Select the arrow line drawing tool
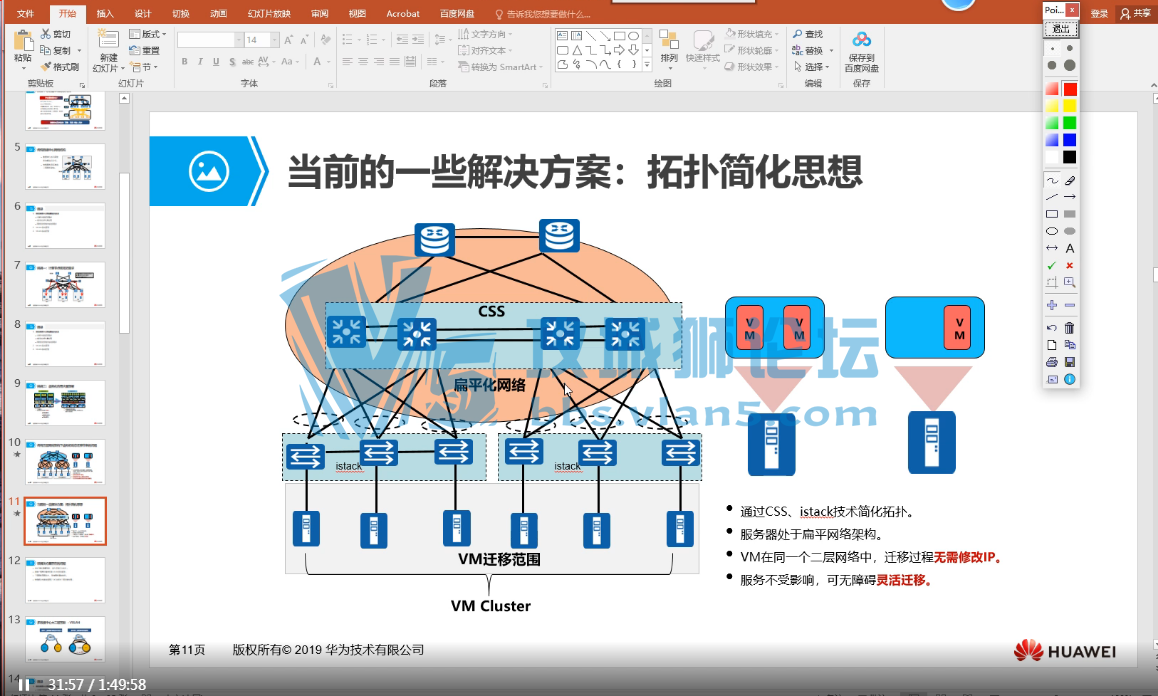 pyautogui.click(x=1069, y=197)
